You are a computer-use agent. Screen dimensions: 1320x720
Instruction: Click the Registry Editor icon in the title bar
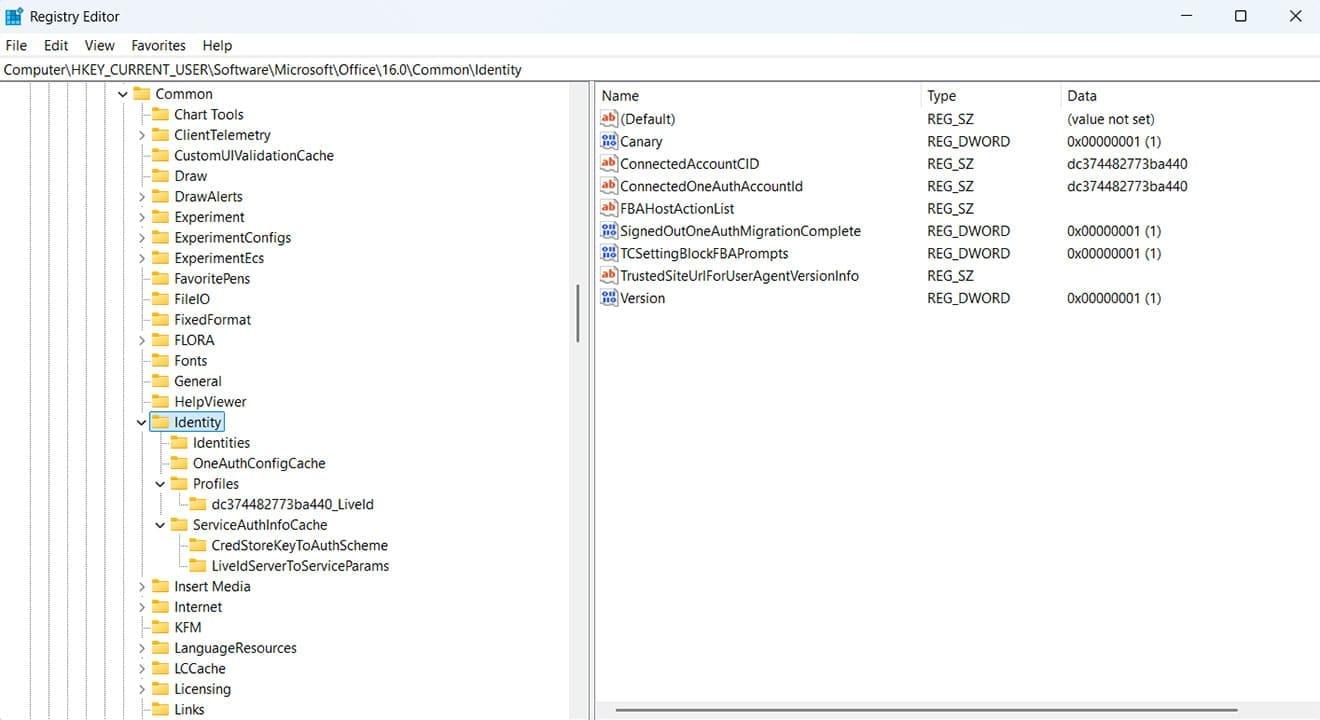tap(14, 15)
